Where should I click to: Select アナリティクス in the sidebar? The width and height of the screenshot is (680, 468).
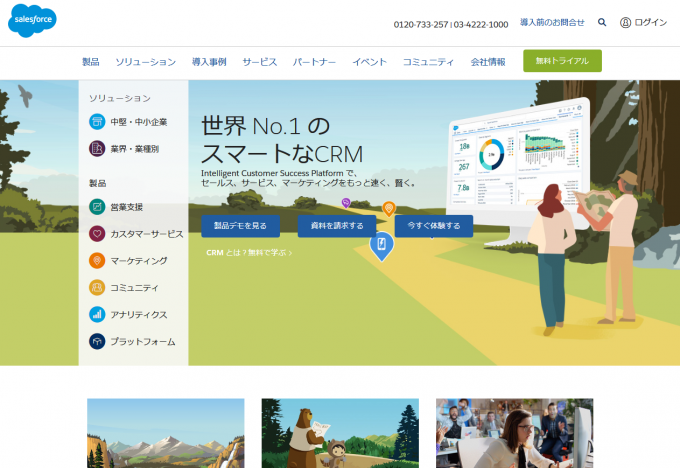pos(139,314)
